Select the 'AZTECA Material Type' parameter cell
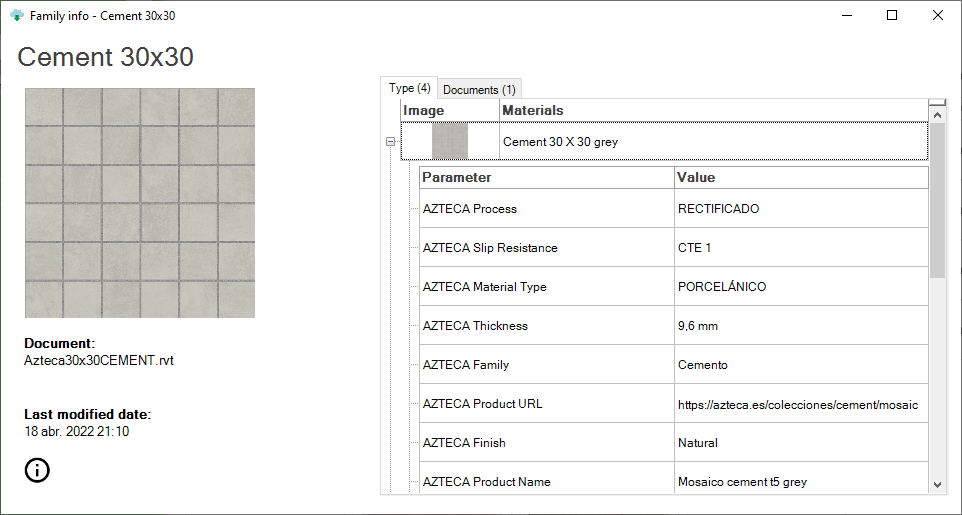The image size is (962, 515). pos(547,287)
